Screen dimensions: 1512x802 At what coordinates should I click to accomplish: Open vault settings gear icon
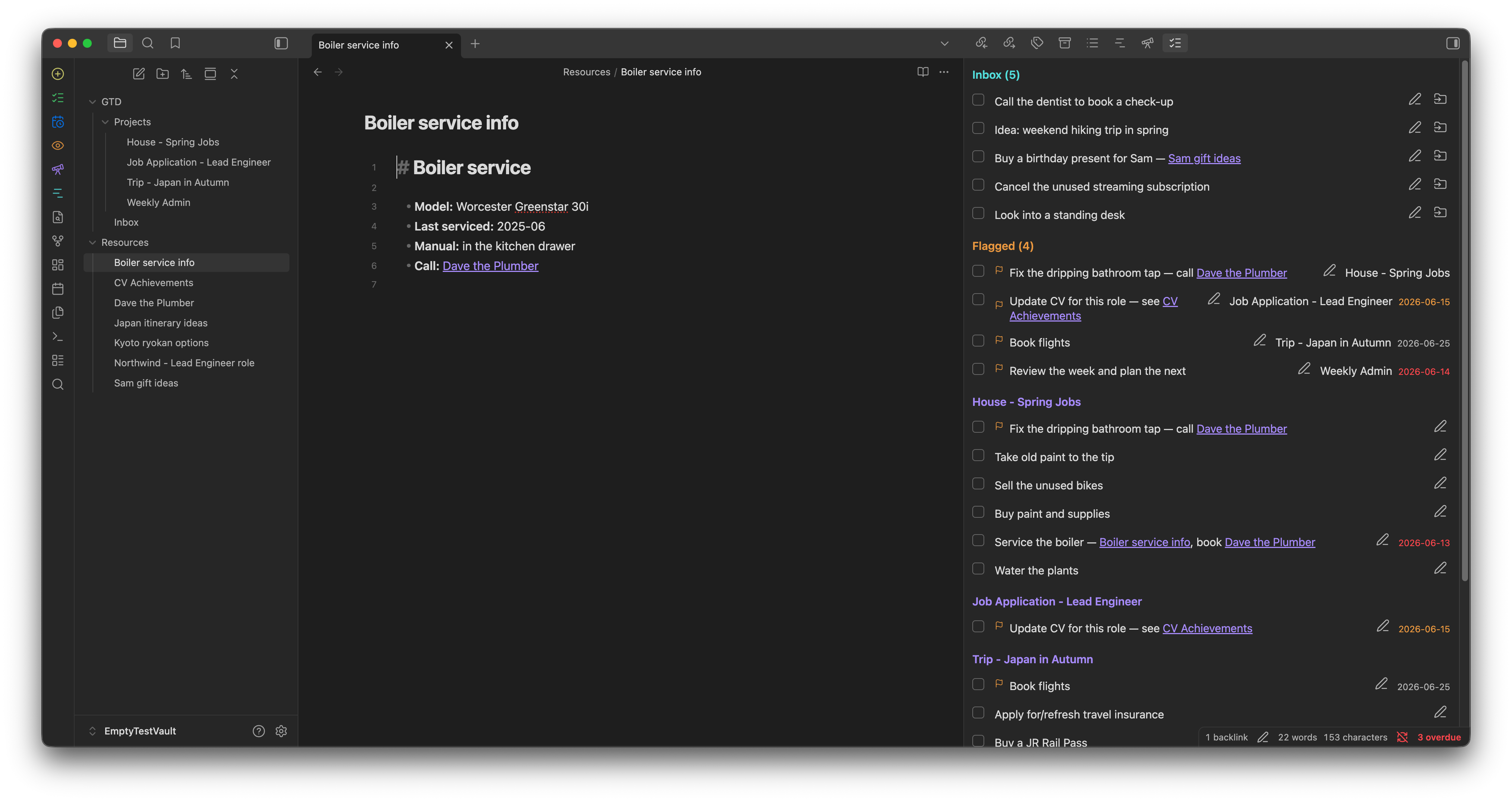click(x=281, y=731)
